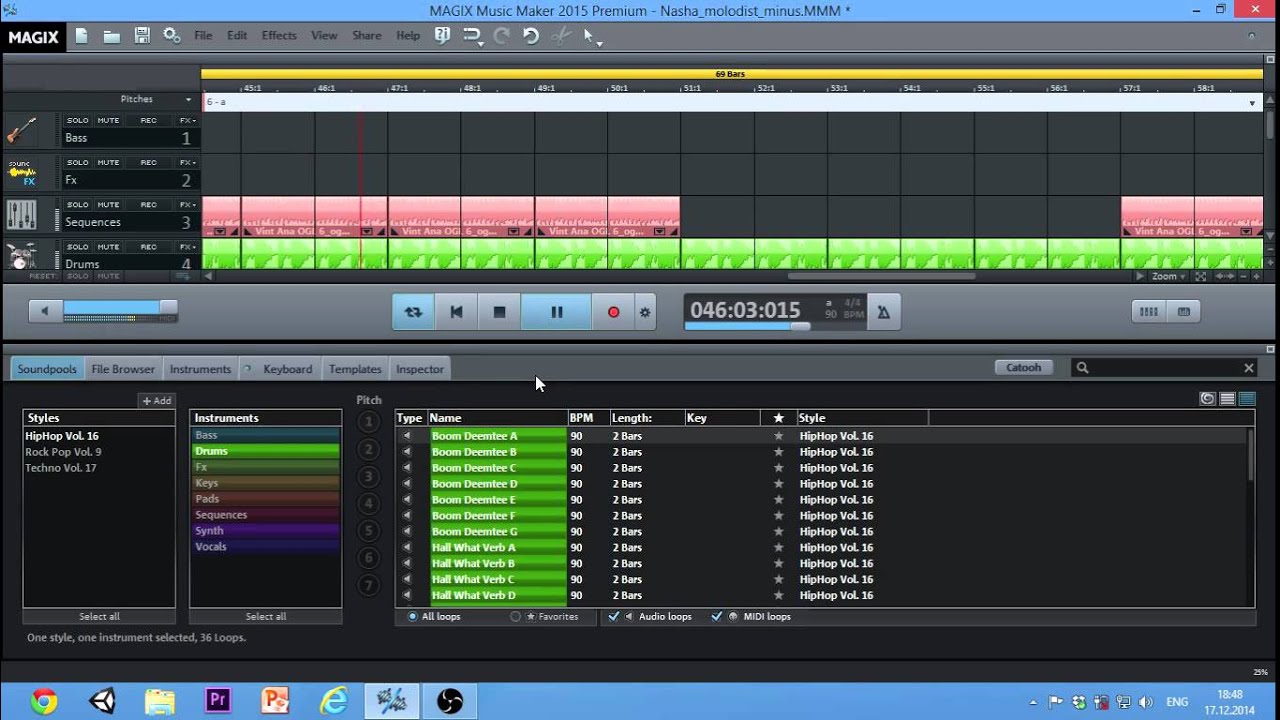Click the redo arrow icon
The image size is (1280, 720).
pyautogui.click(x=502, y=36)
